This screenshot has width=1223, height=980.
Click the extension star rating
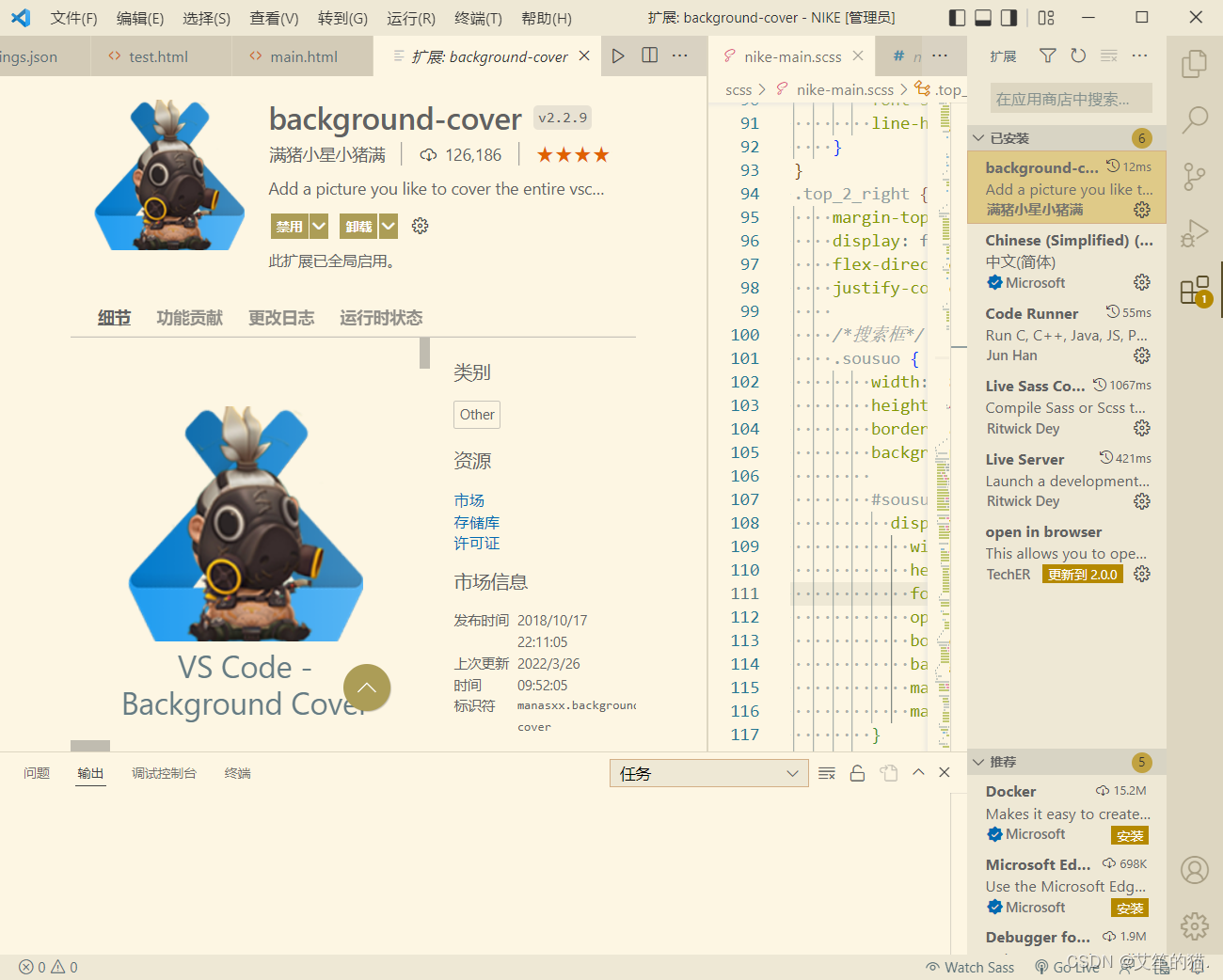(x=573, y=155)
